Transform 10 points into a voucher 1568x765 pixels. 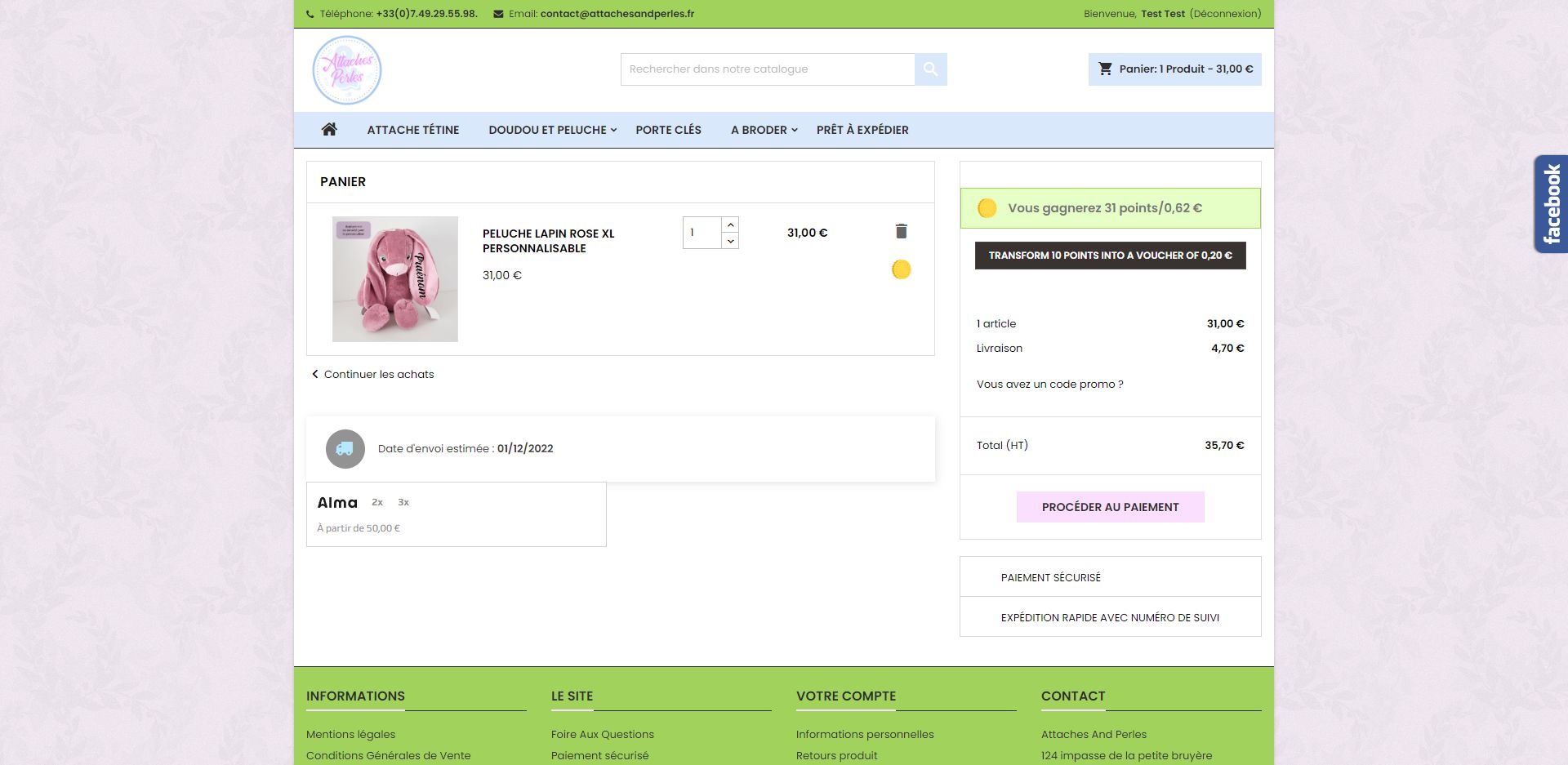[1111, 256]
